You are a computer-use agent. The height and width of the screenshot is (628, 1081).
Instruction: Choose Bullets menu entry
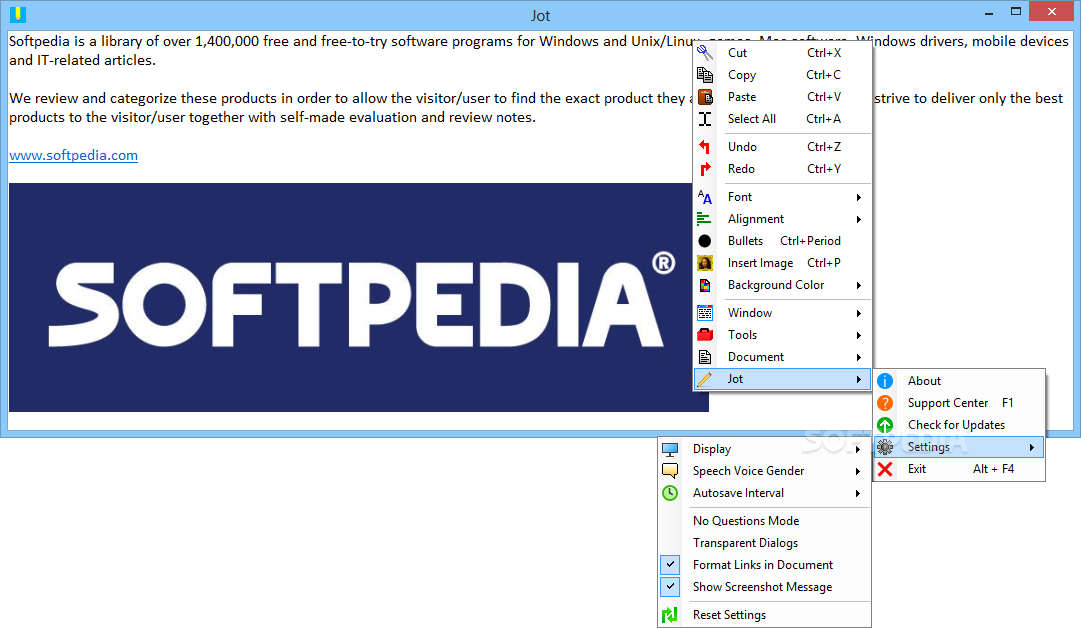782,241
